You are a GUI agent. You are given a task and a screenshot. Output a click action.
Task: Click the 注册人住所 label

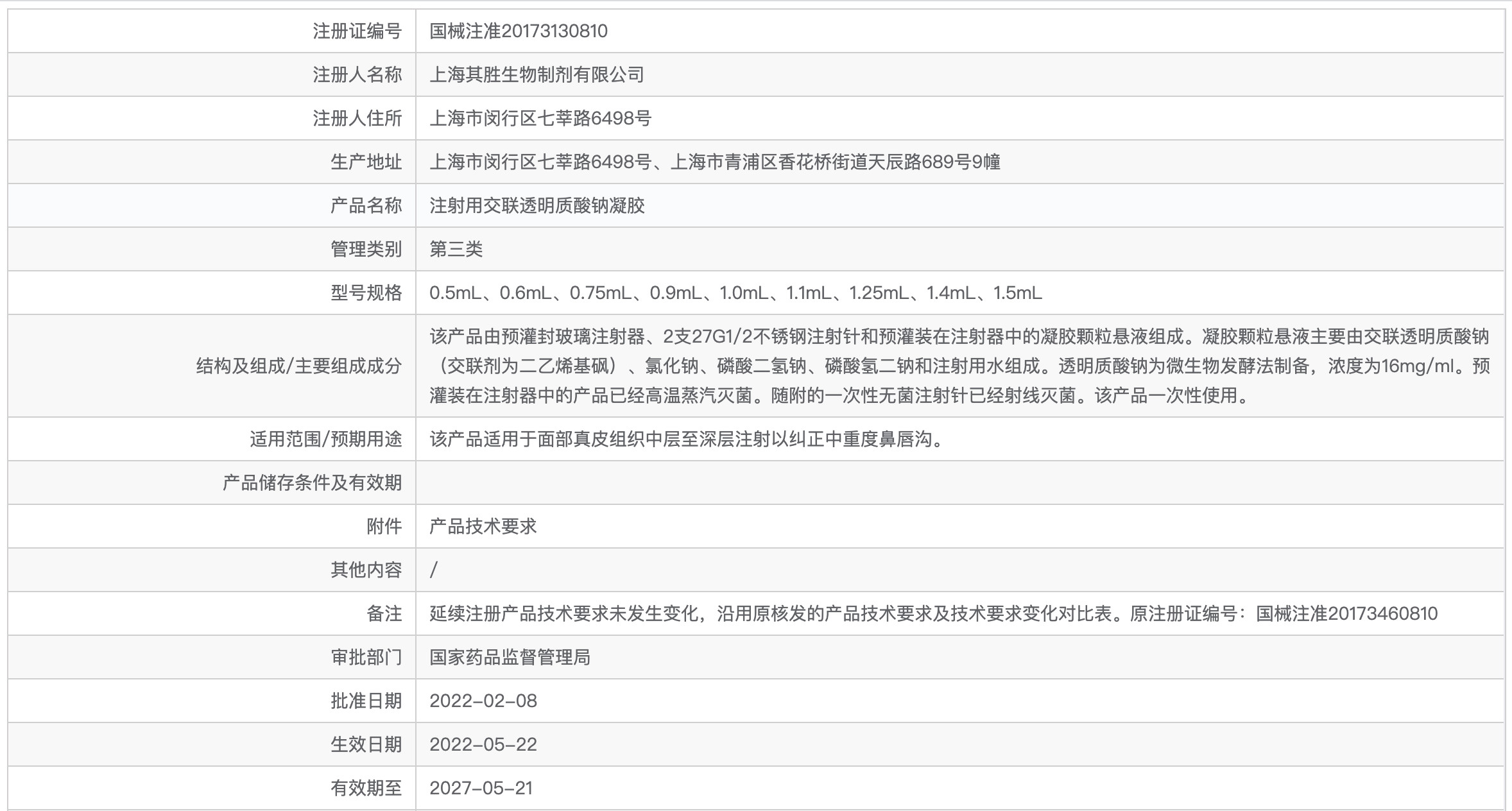[x=357, y=118]
